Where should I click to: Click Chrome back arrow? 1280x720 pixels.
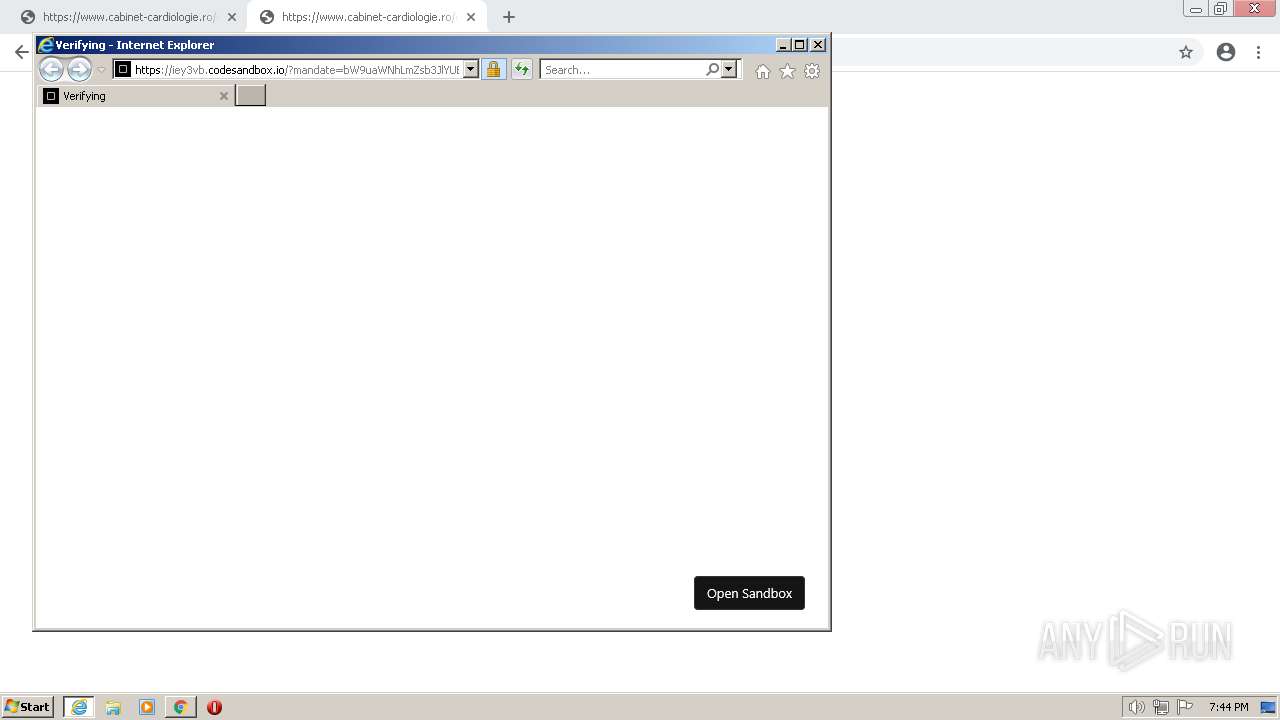21,52
